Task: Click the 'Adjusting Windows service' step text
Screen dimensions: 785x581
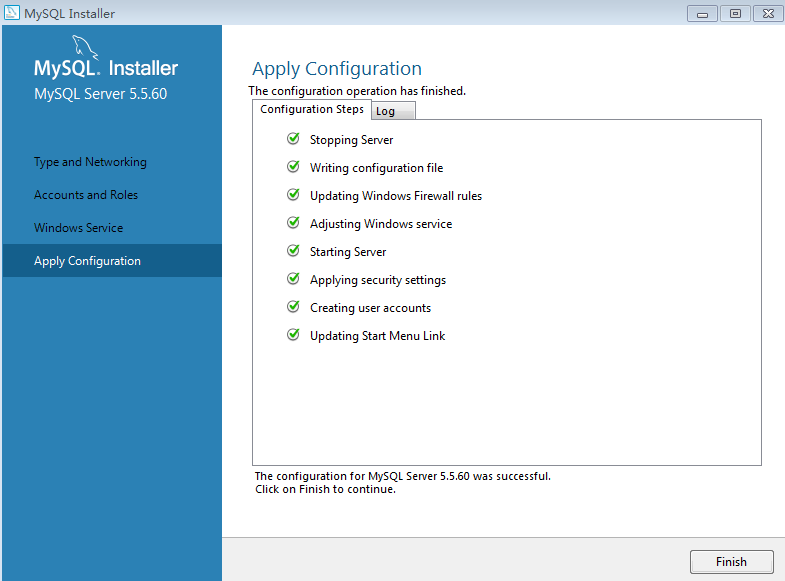Action: 380,224
